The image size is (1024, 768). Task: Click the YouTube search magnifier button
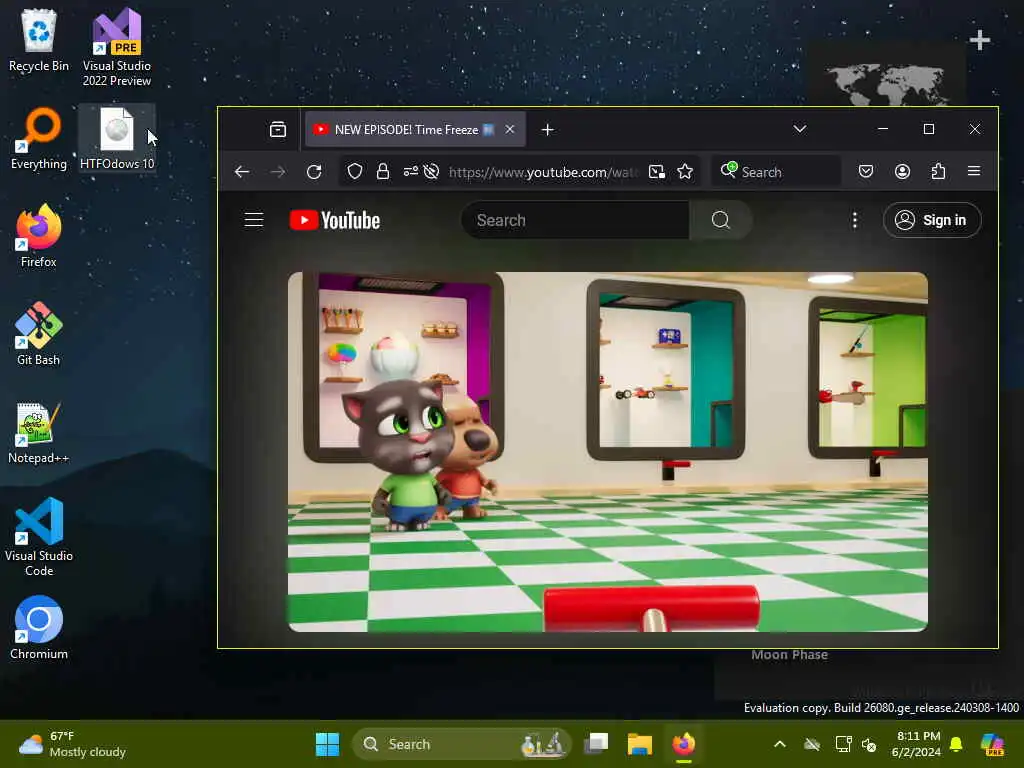(x=721, y=220)
